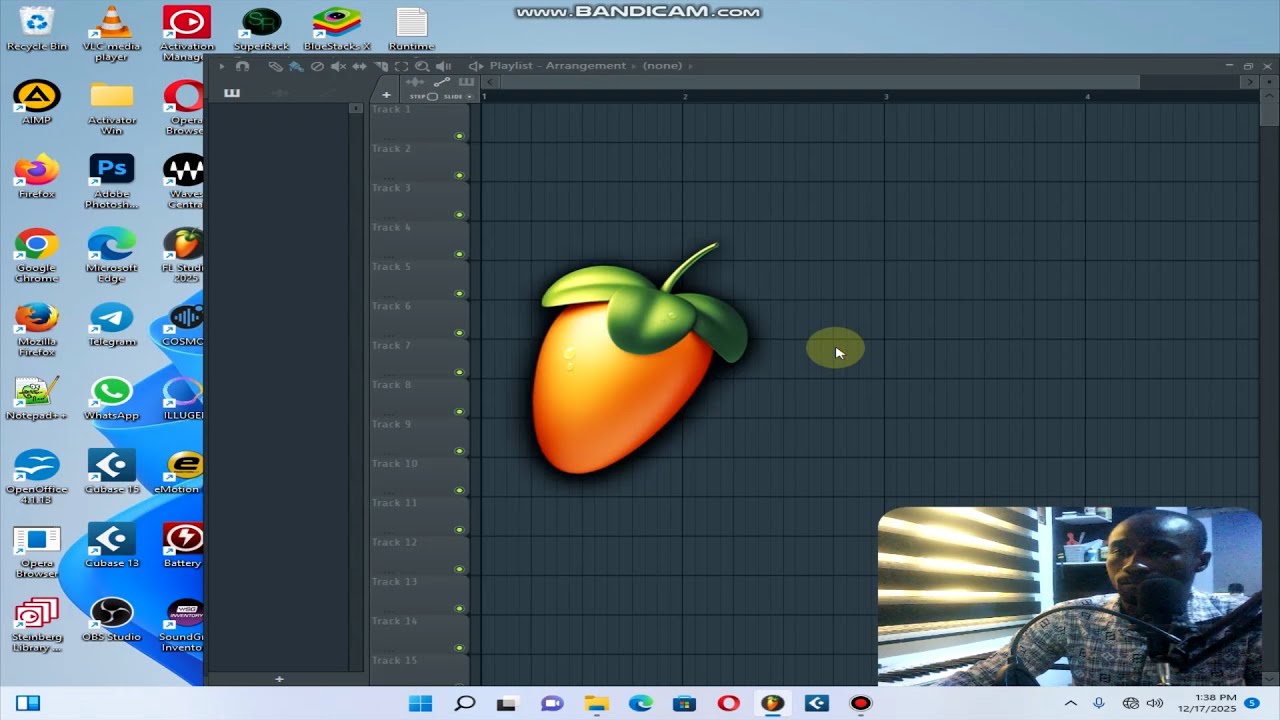This screenshot has width=1280, height=720.
Task: Select the Zoom magnifier tool
Action: click(x=422, y=66)
